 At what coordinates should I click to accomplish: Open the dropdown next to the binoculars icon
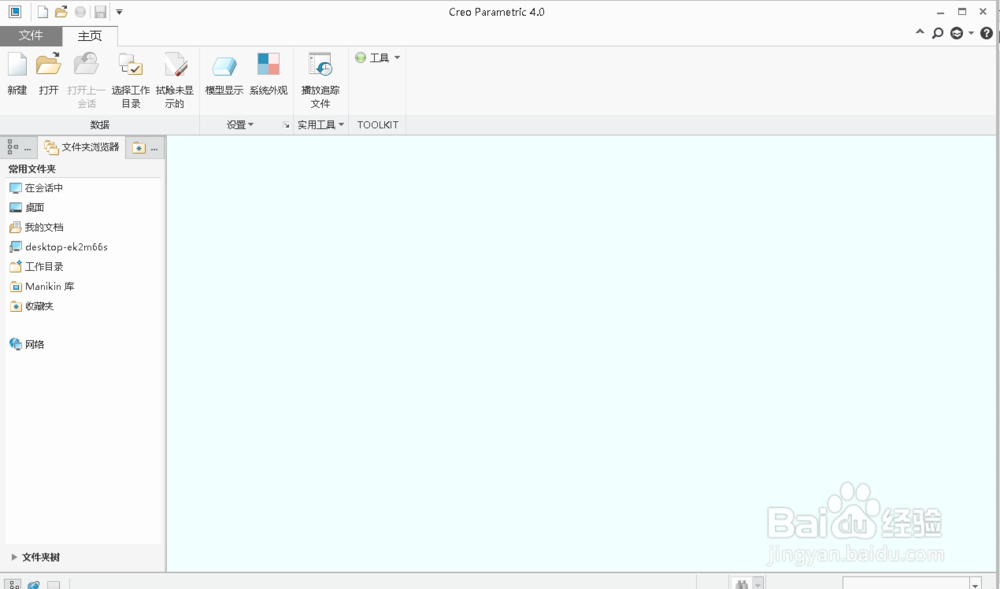[758, 584]
